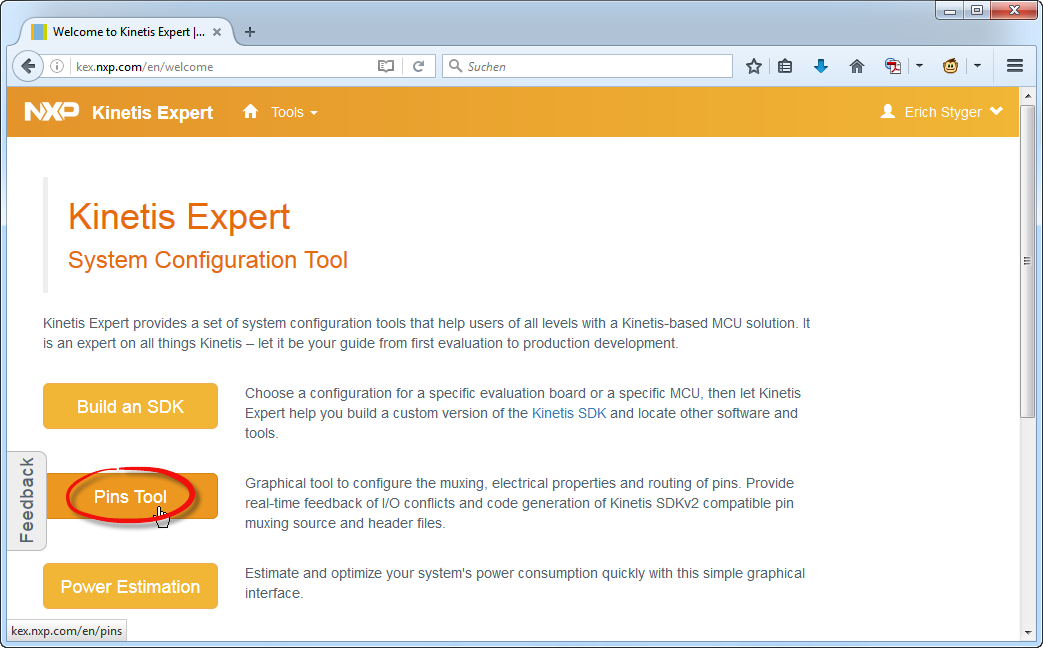Bookmark this page with the star icon
This screenshot has width=1043, height=648.
pos(754,67)
